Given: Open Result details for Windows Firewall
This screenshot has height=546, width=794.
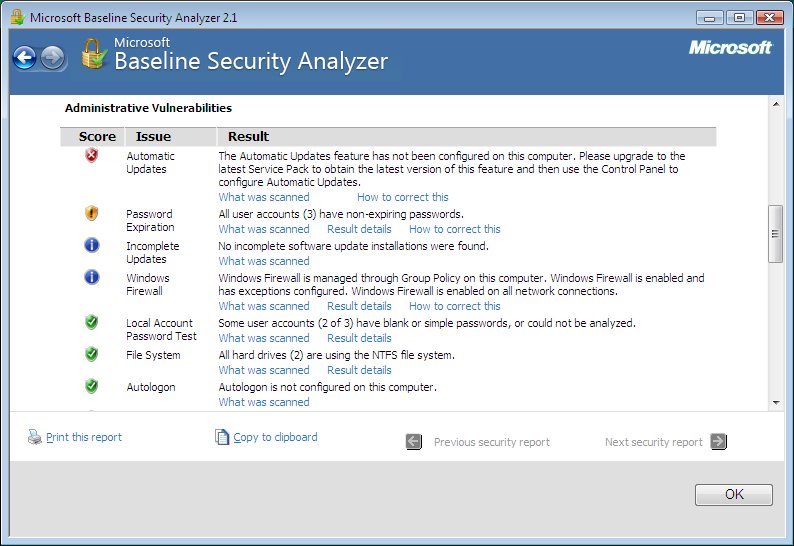Looking at the screenshot, I should pos(359,306).
